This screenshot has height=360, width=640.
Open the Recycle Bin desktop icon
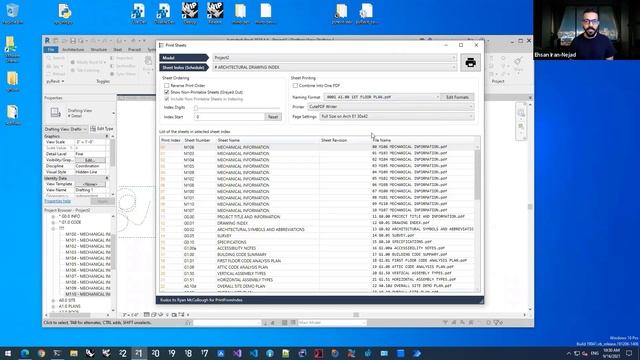point(12,13)
